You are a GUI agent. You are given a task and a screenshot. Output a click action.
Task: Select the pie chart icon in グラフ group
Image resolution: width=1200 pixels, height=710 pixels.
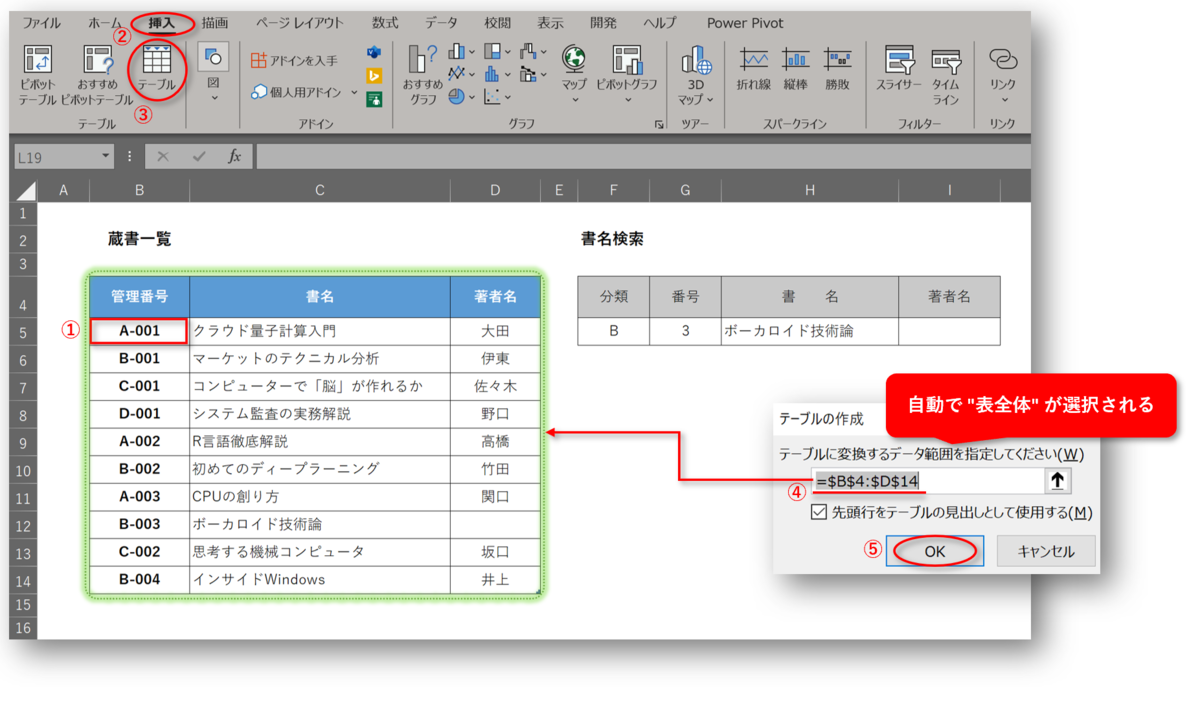point(455,95)
